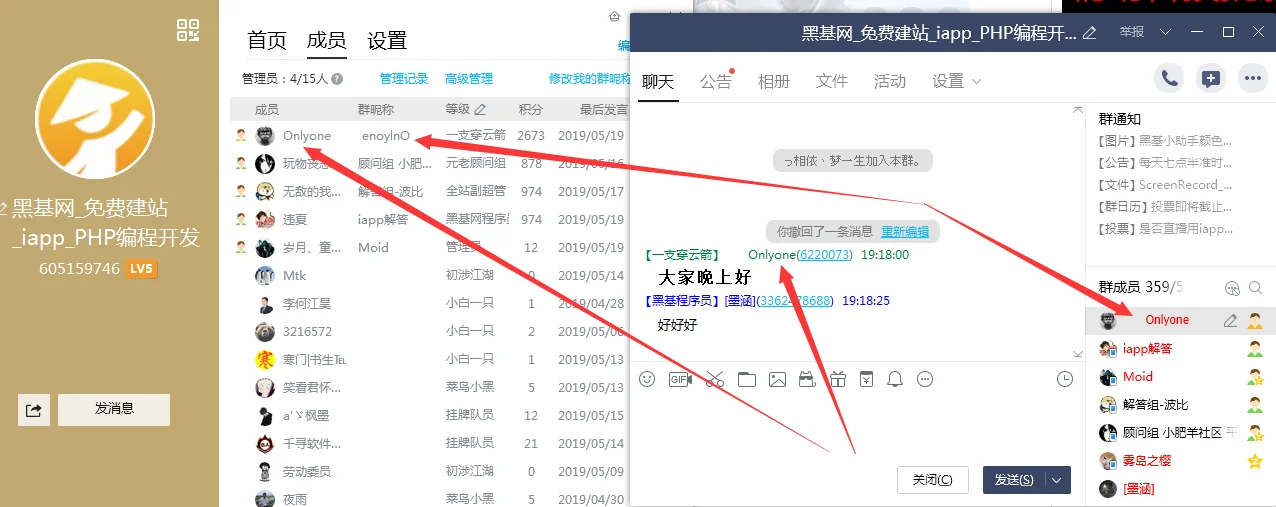Sort member list by 最后发言 column
This screenshot has width=1276, height=507.
(x=604, y=109)
